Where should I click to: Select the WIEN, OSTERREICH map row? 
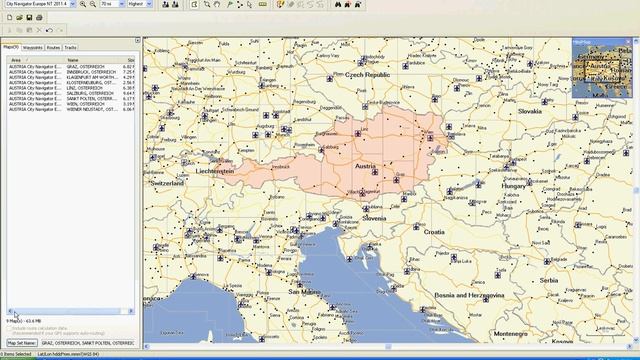[71, 104]
